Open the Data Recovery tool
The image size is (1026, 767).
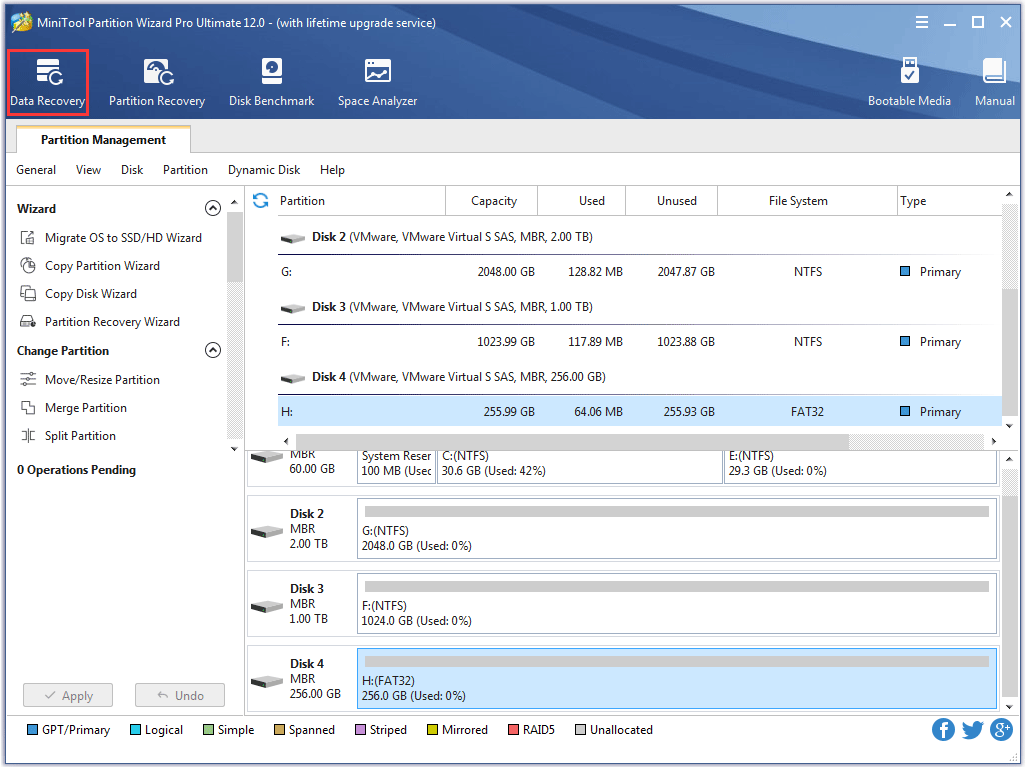pyautogui.click(x=47, y=81)
